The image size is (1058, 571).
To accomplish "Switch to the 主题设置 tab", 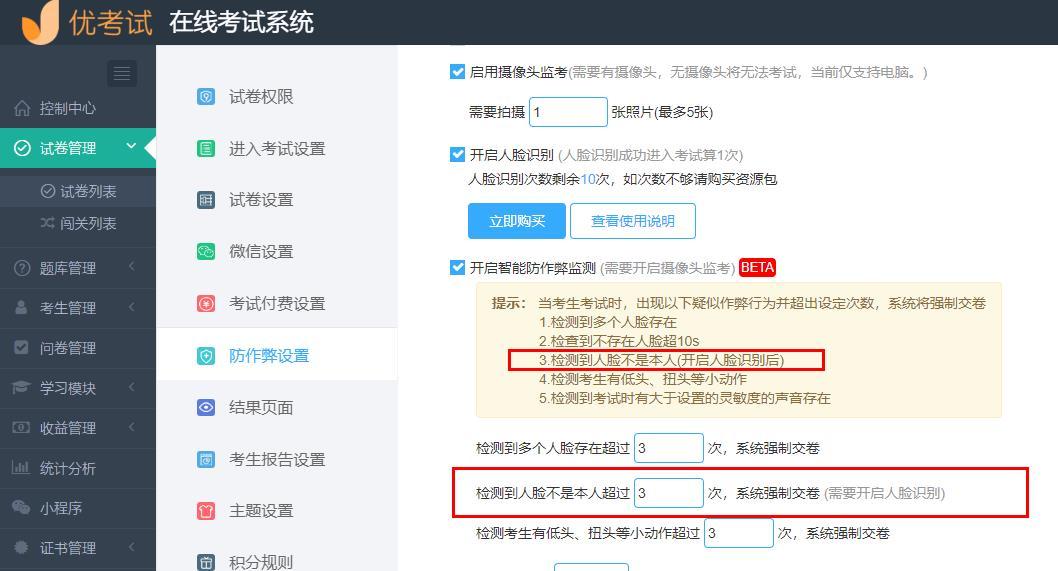I will (277, 511).
